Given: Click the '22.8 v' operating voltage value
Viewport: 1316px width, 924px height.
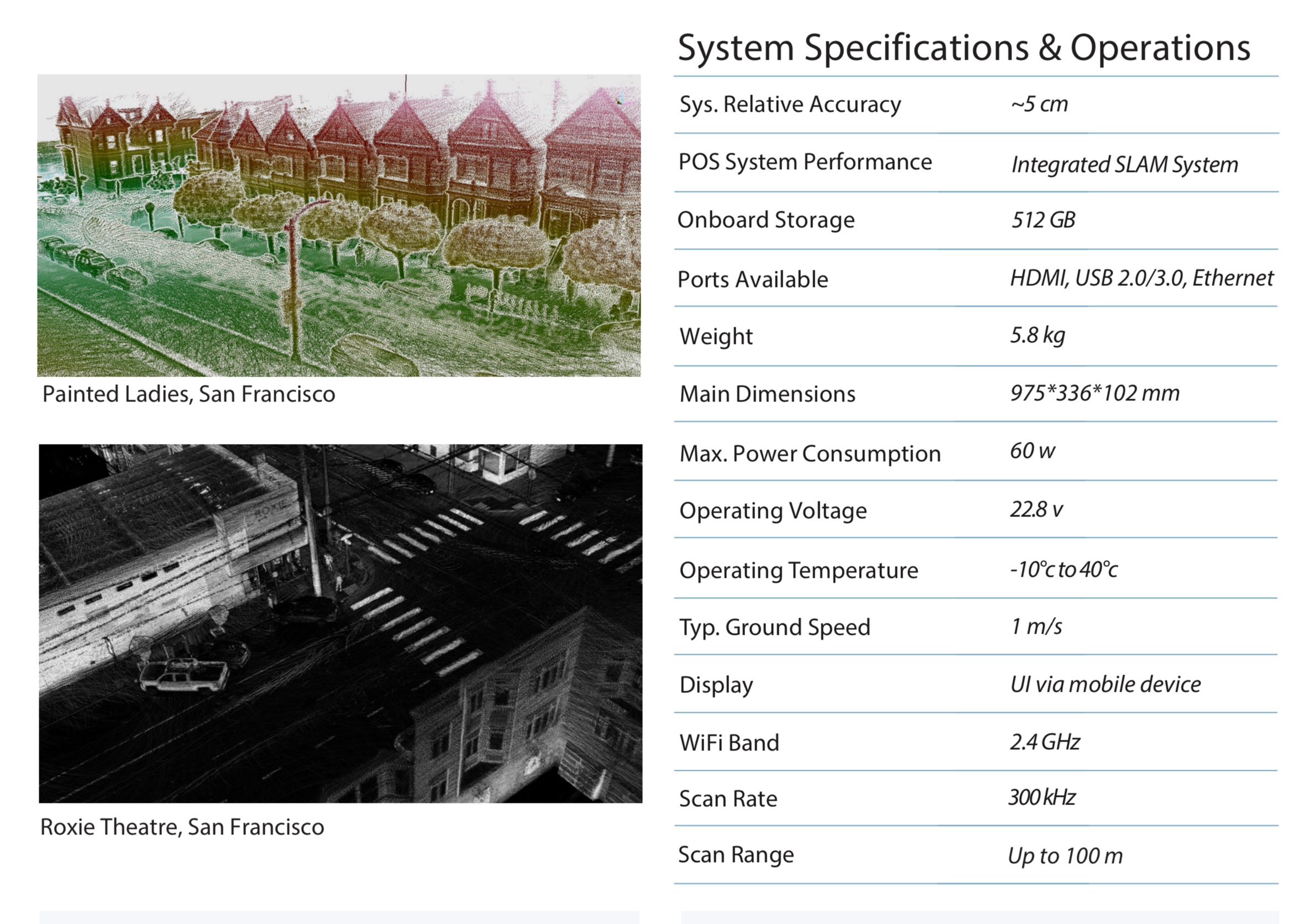Looking at the screenshot, I should coord(1036,509).
